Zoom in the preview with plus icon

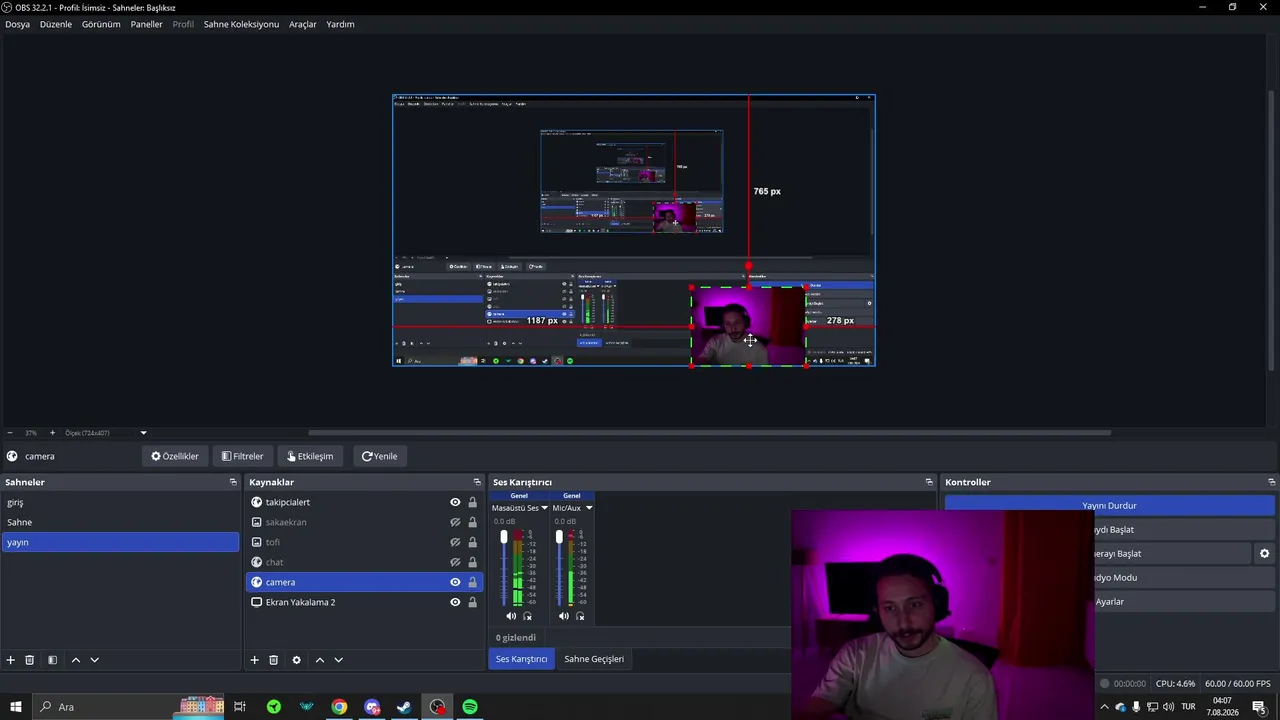(52, 433)
